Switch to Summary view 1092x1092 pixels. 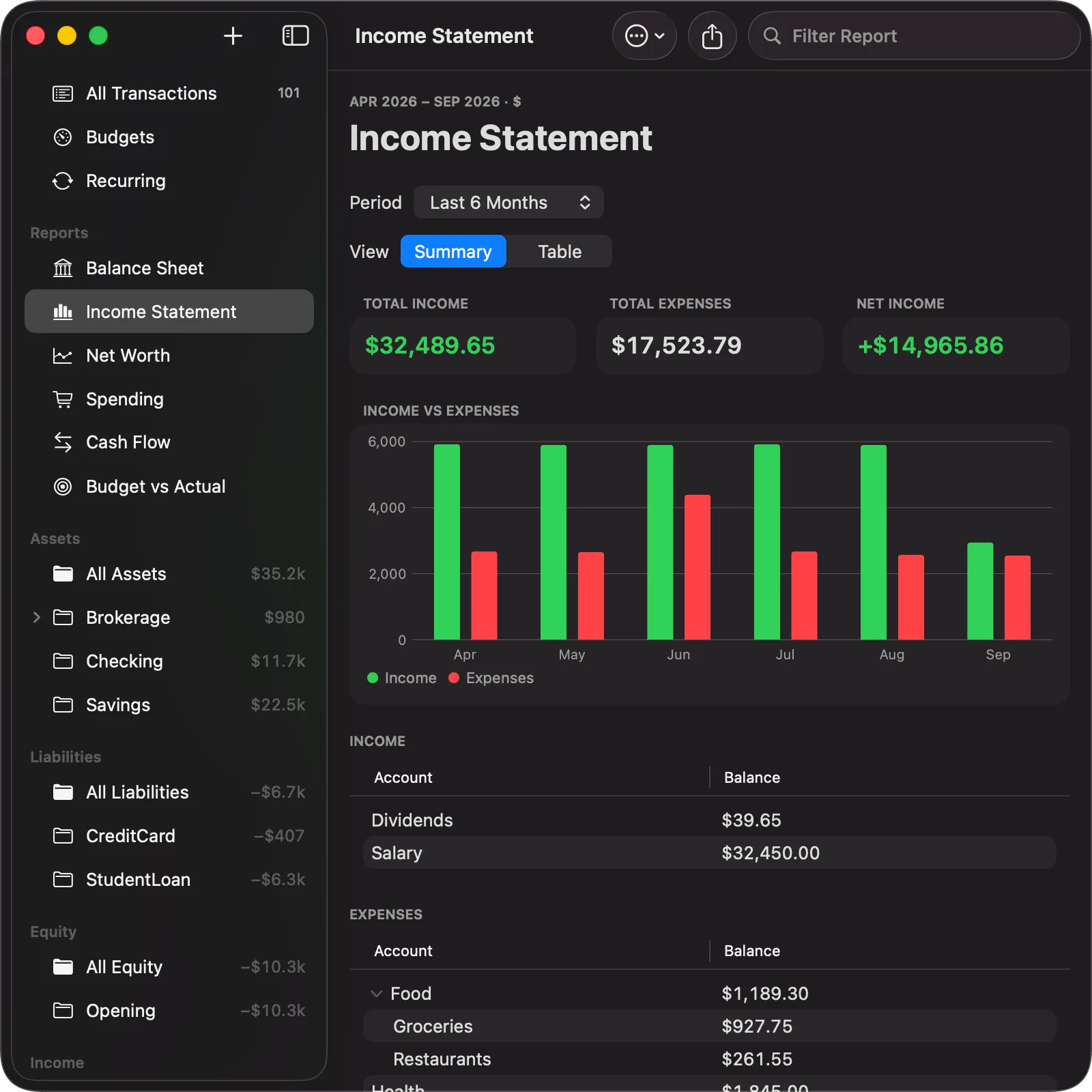(453, 252)
